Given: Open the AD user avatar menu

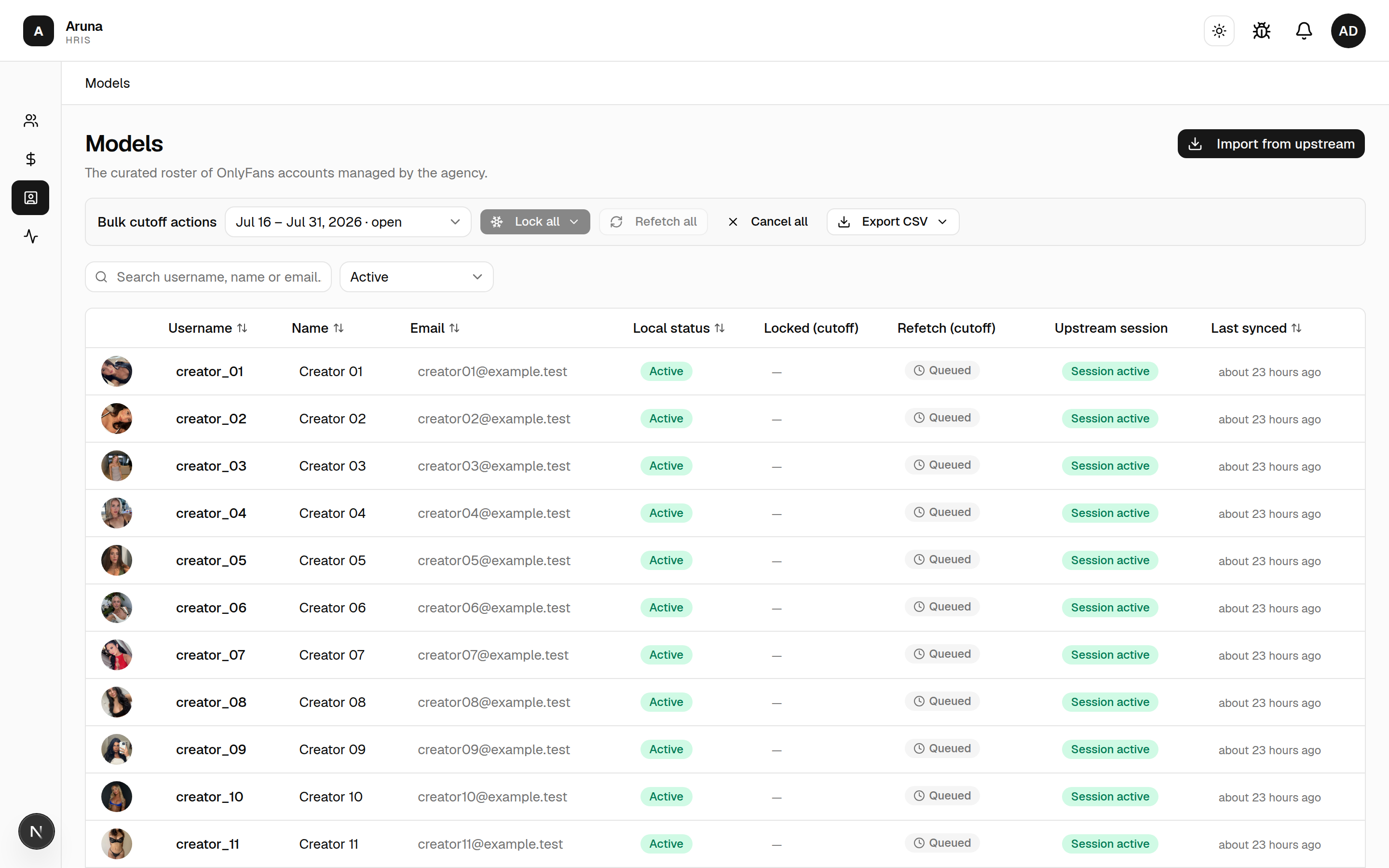Looking at the screenshot, I should click(1348, 30).
